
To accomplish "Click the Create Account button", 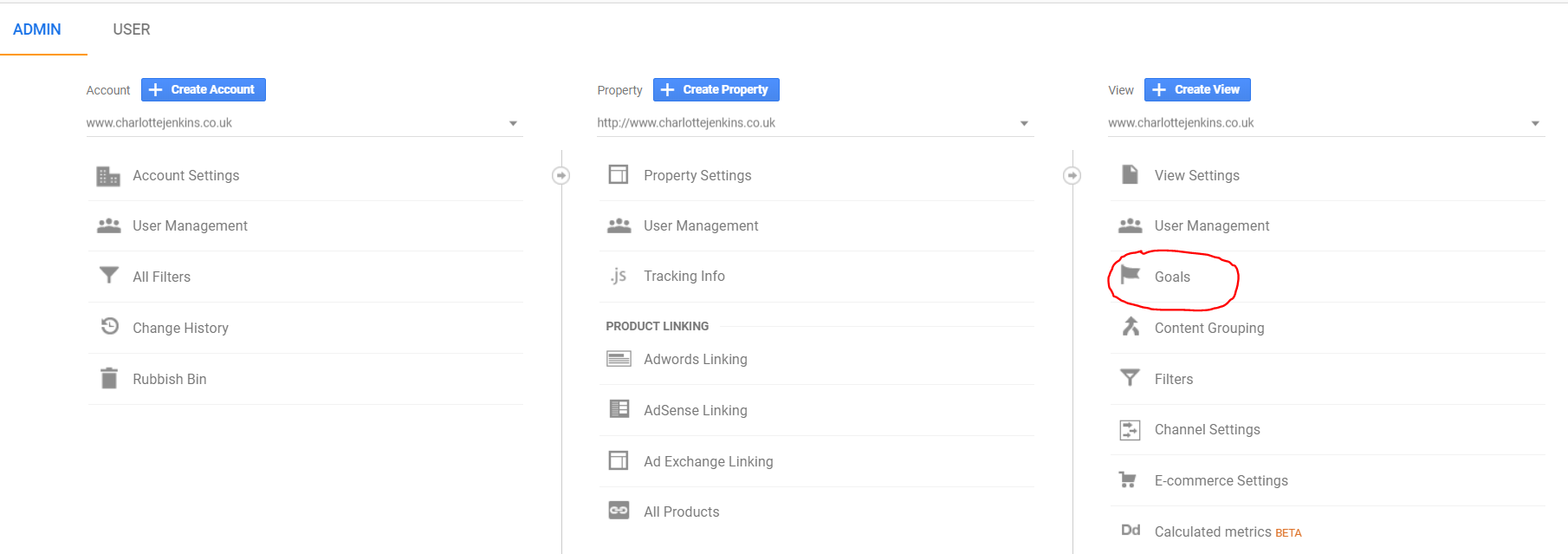I will (204, 89).
